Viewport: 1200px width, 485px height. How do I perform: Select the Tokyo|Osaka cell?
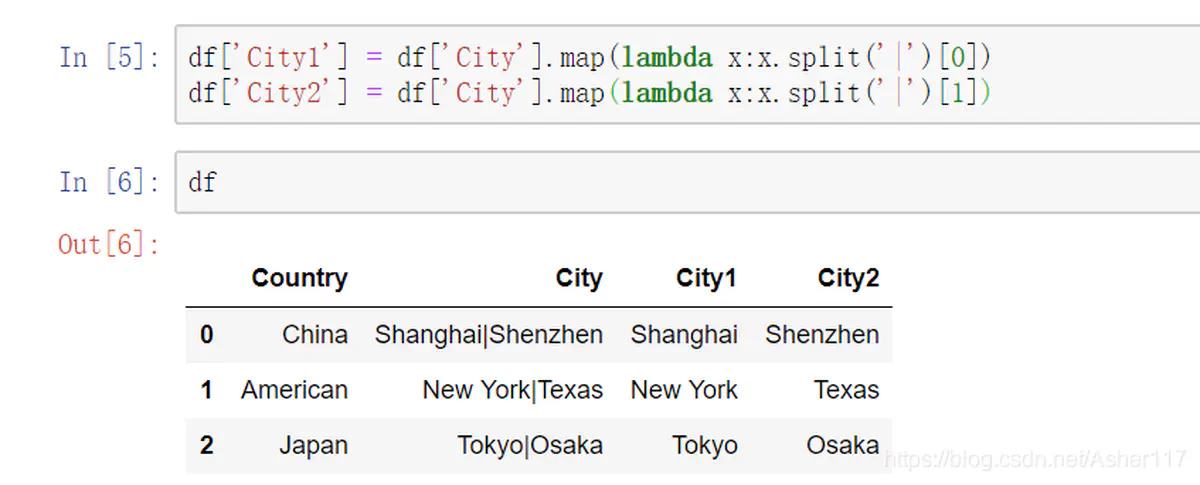click(530, 444)
